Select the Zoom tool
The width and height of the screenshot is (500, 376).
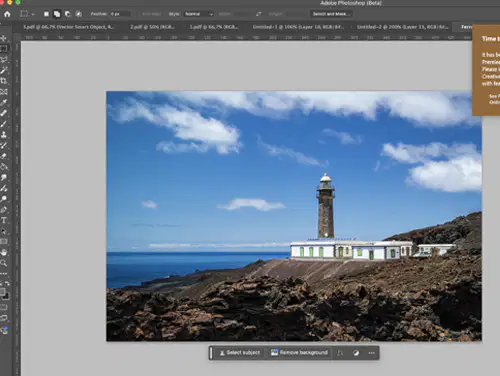click(x=4, y=263)
